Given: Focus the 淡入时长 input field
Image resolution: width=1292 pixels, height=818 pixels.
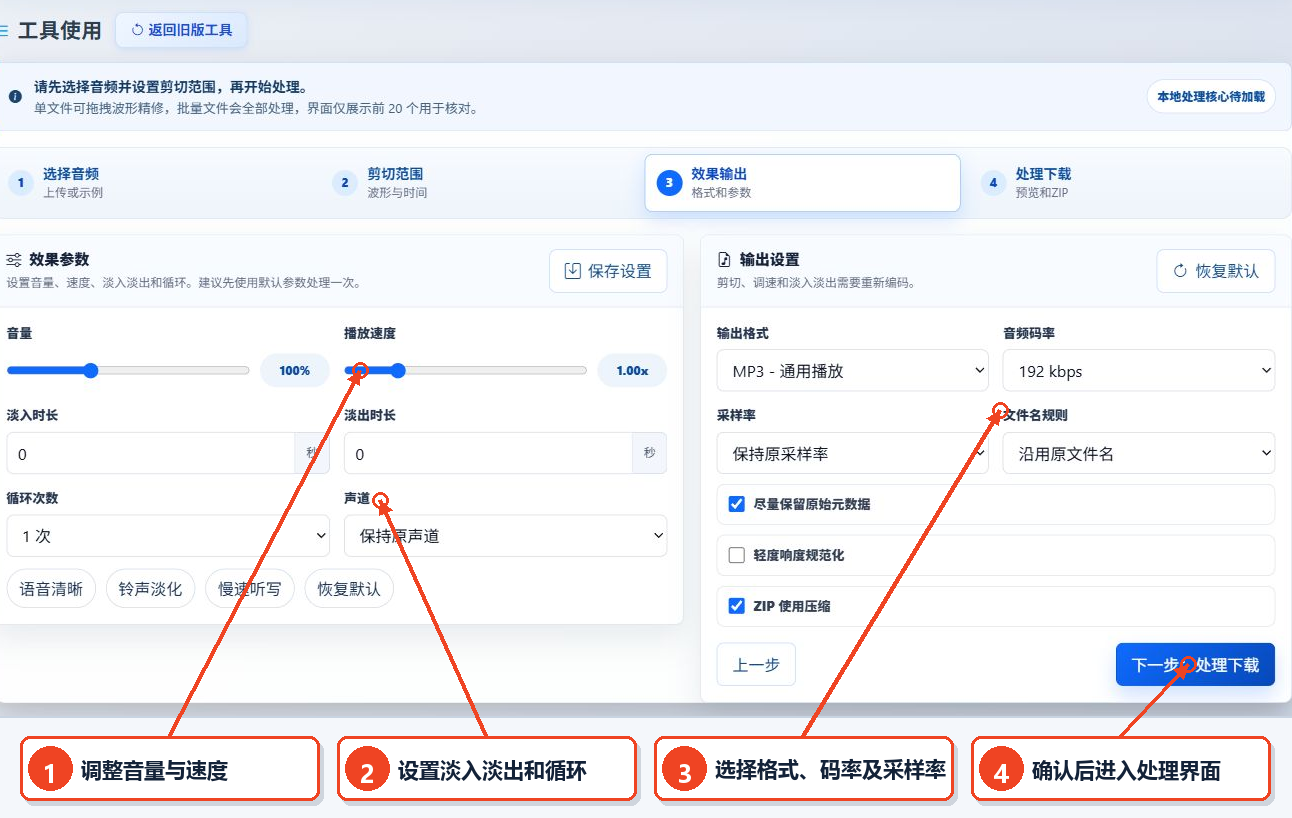Looking at the screenshot, I should tap(150, 454).
